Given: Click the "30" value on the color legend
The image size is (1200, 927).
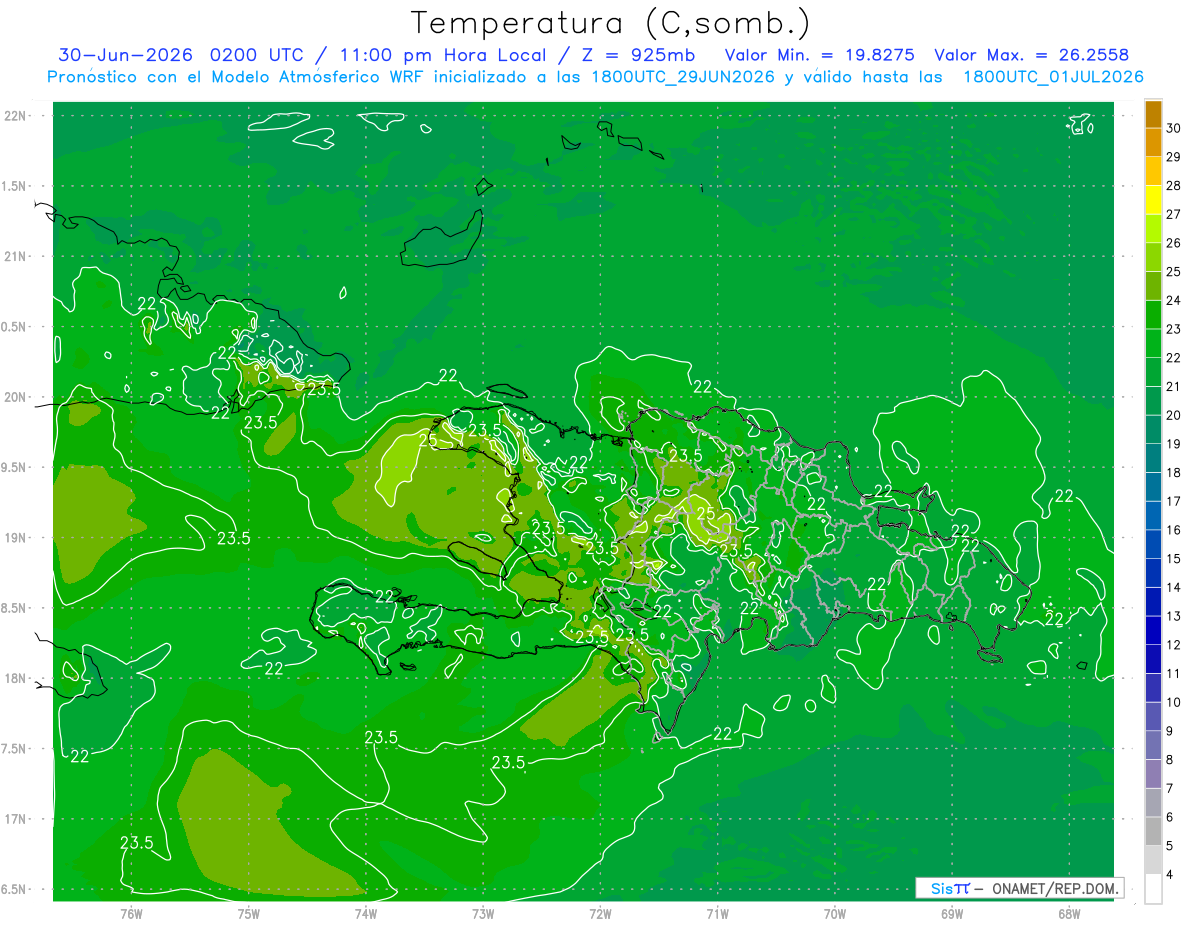Looking at the screenshot, I should tap(1174, 128).
